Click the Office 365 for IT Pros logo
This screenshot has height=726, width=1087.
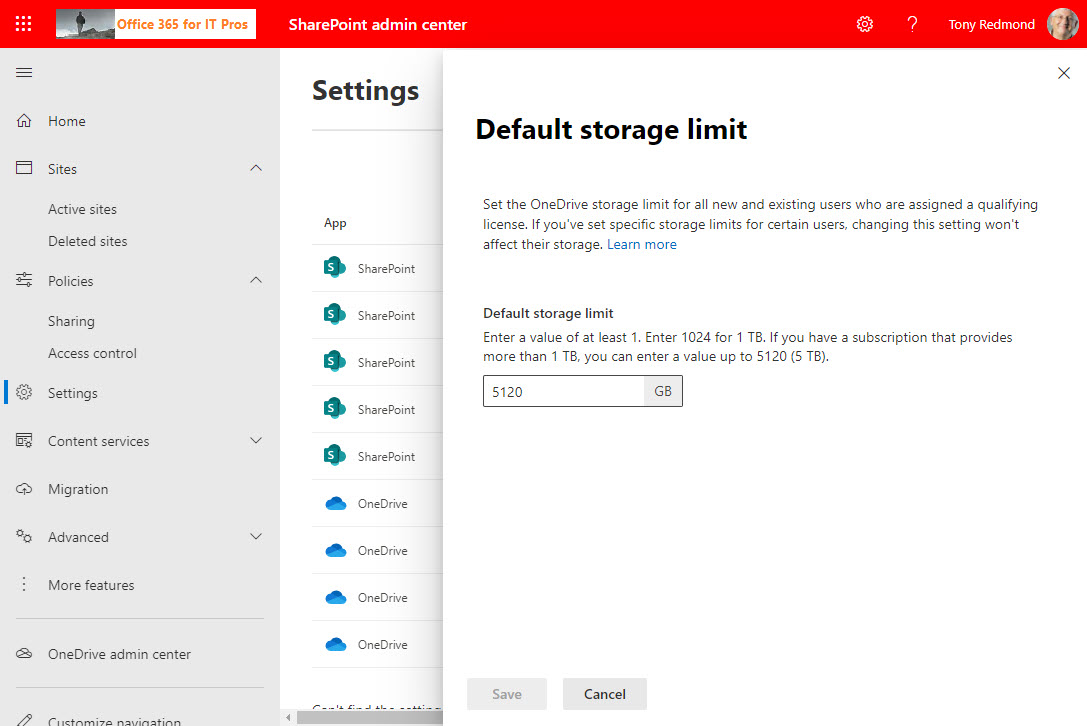tap(156, 24)
